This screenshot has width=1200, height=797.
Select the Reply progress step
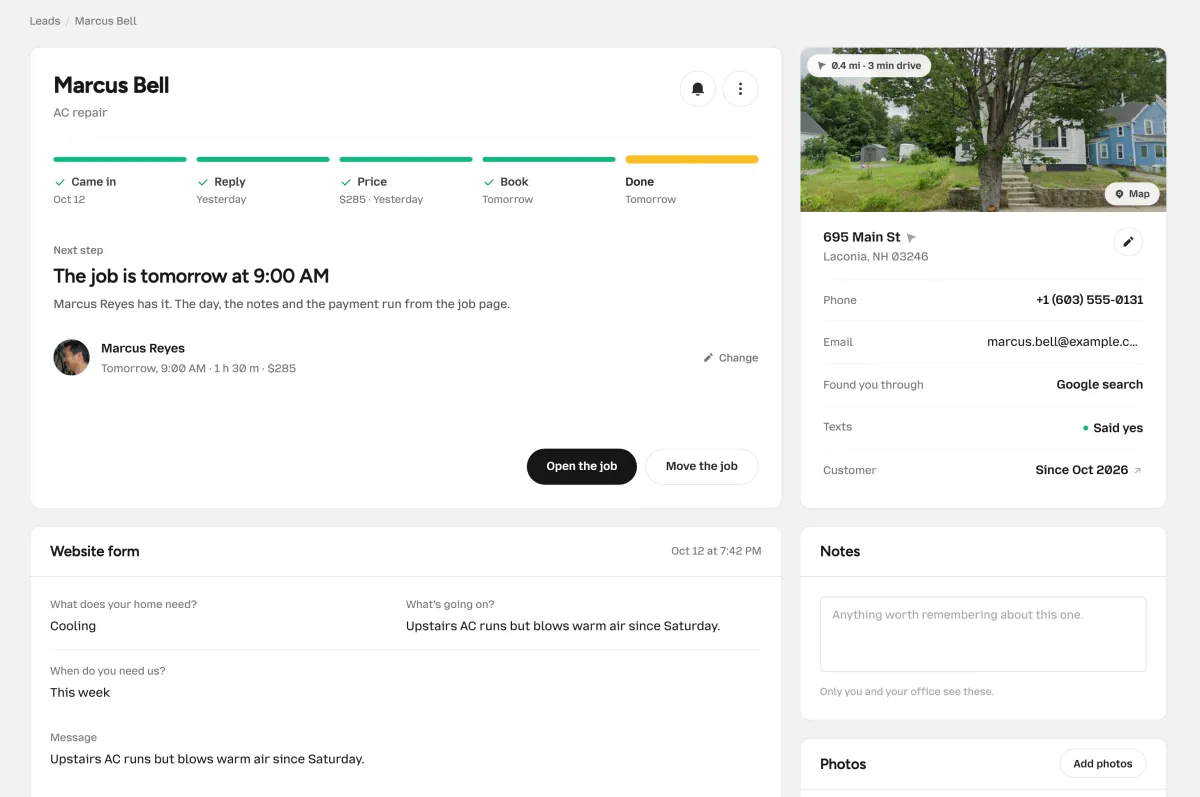[x=263, y=181]
